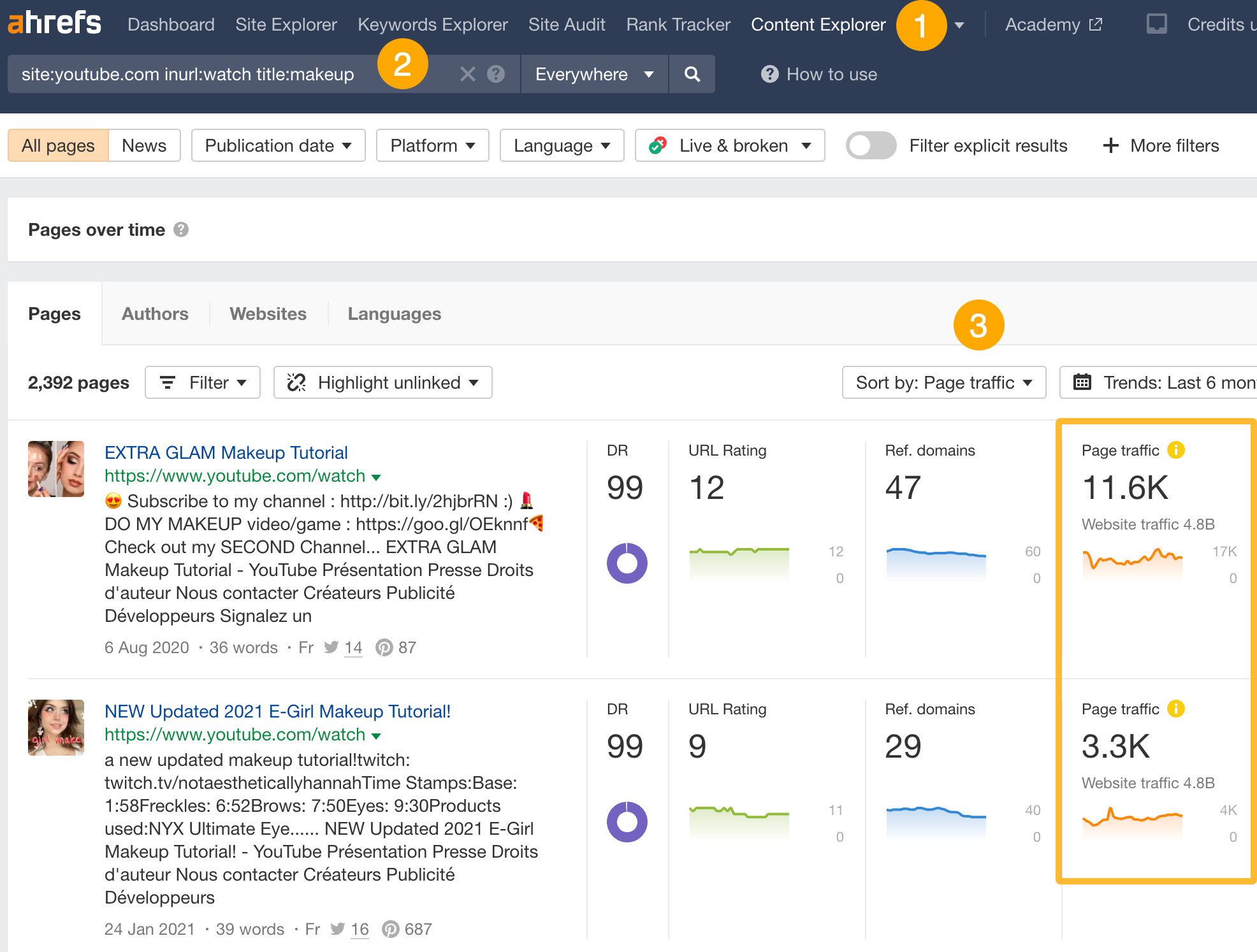Expand the Everywhere location dropdown
1257x952 pixels.
592,74
